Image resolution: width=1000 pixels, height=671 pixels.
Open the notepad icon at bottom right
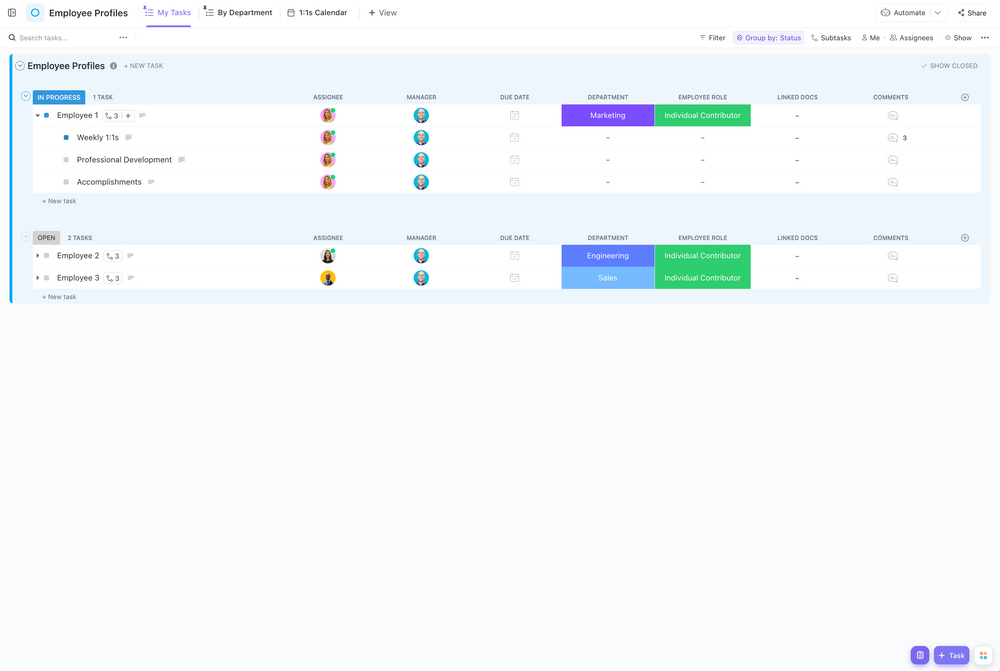[x=919, y=655]
